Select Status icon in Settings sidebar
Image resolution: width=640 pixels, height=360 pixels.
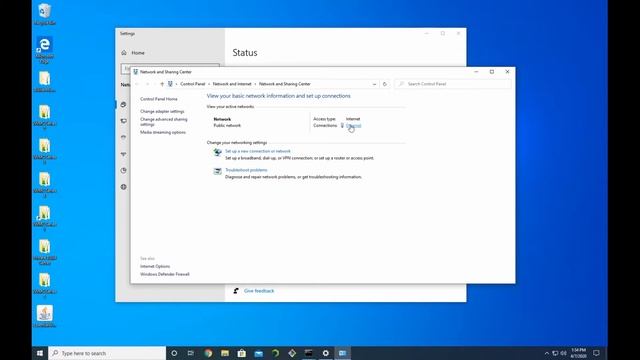pyautogui.click(x=123, y=104)
